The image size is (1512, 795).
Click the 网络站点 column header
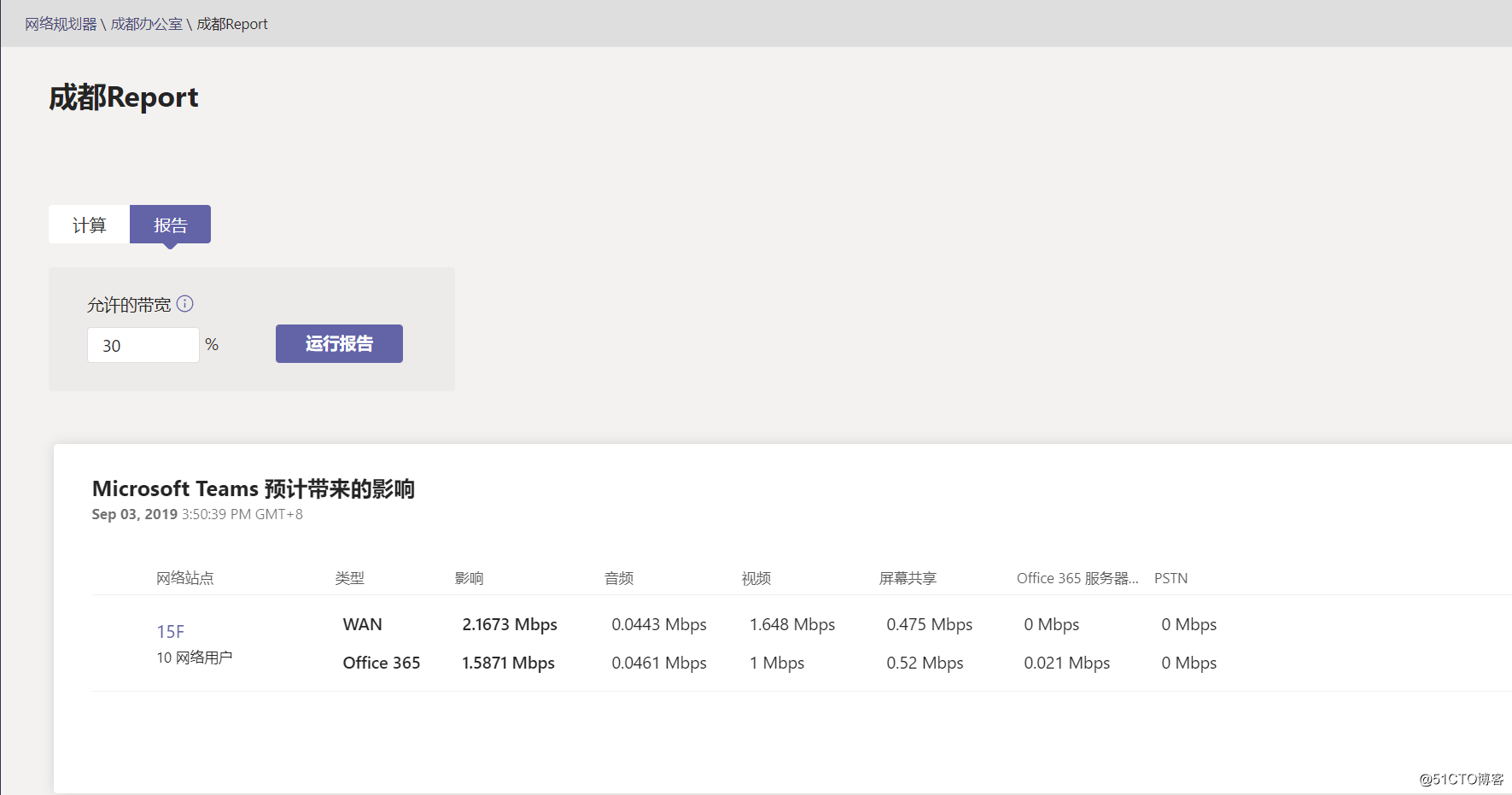[x=185, y=578]
